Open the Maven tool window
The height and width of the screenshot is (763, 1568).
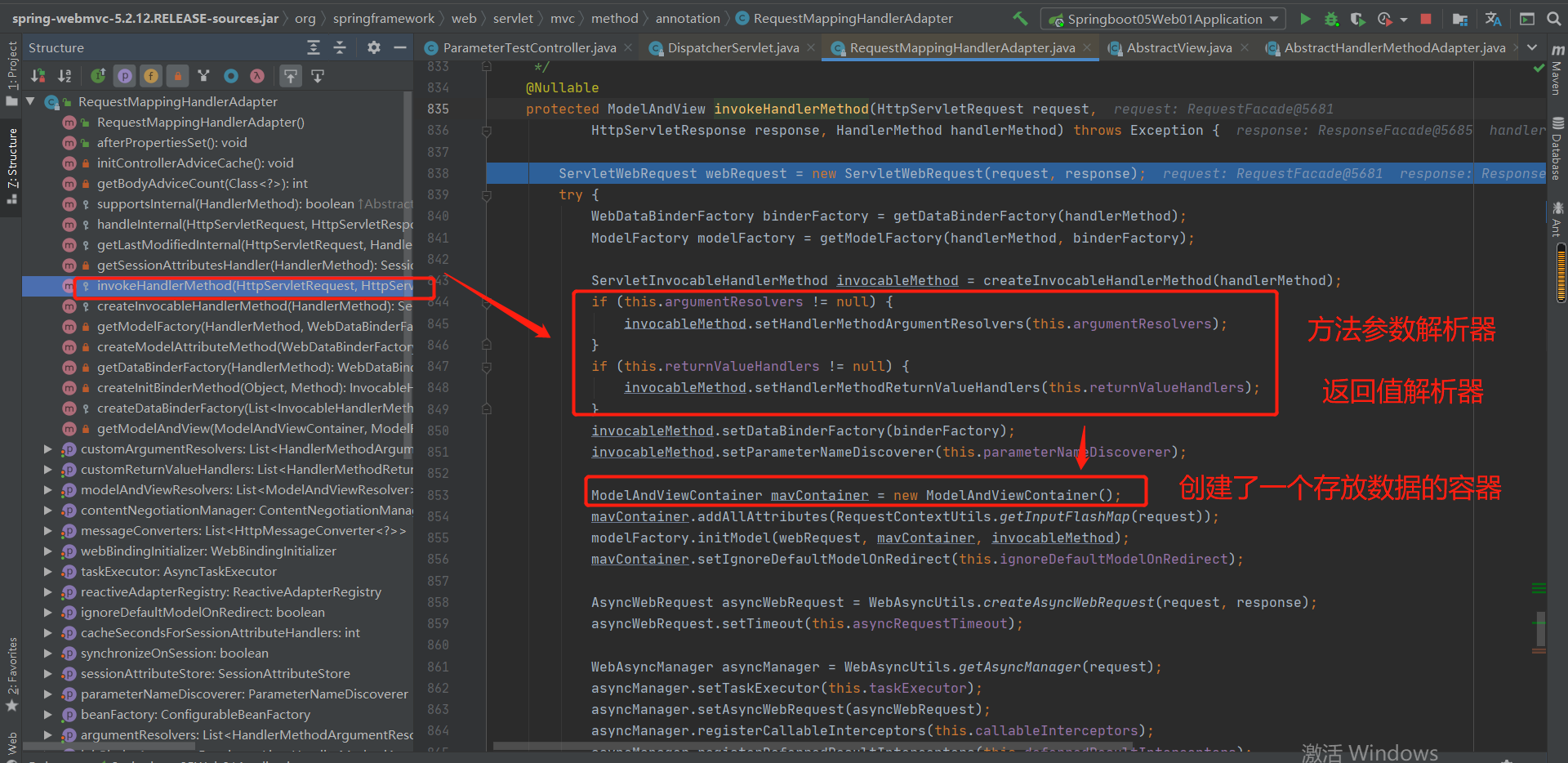click(x=1557, y=69)
